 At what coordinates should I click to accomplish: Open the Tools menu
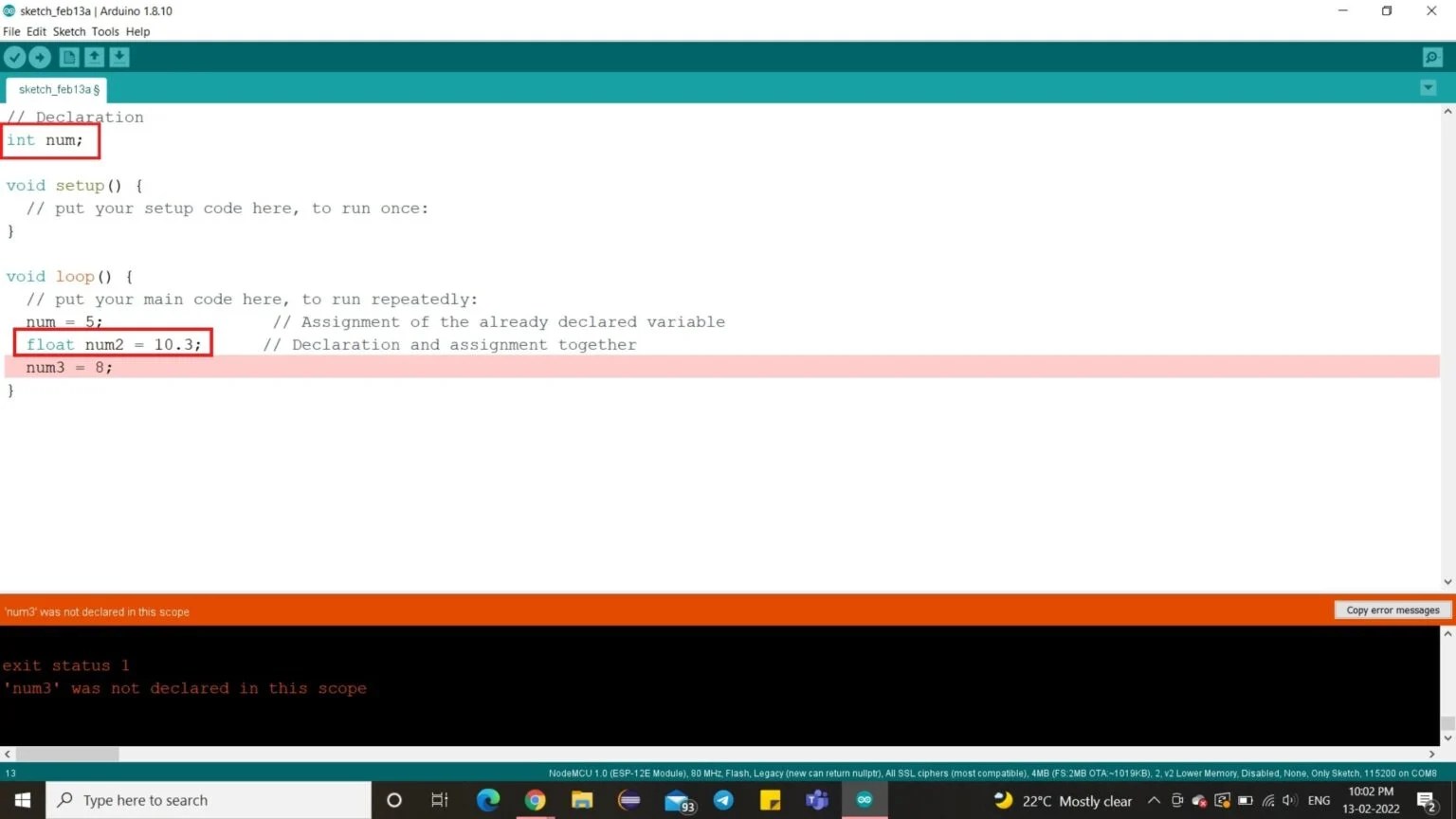pos(105,31)
